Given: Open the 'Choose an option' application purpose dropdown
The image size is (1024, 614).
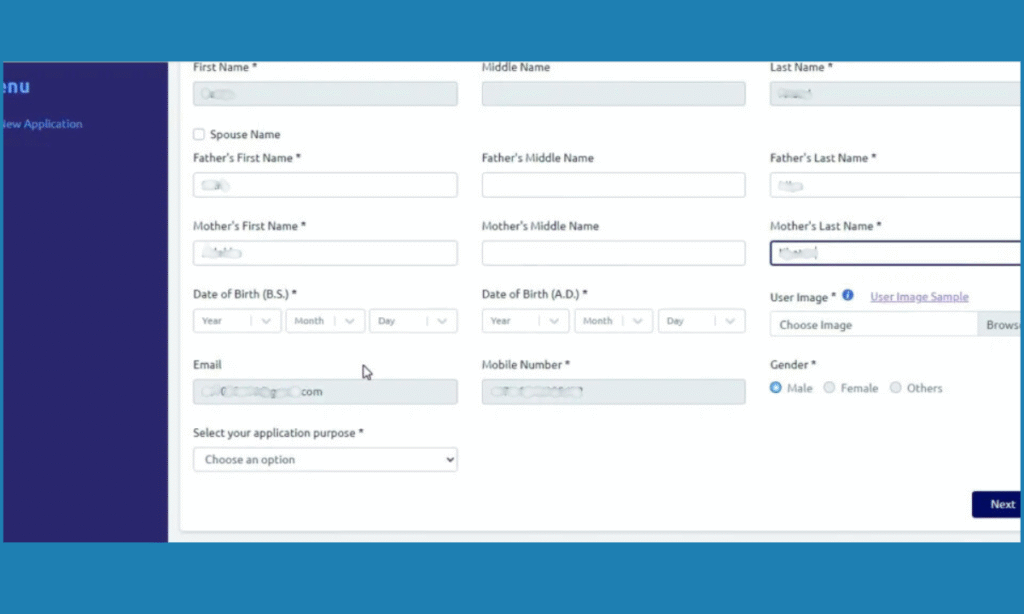Looking at the screenshot, I should click(x=324, y=459).
